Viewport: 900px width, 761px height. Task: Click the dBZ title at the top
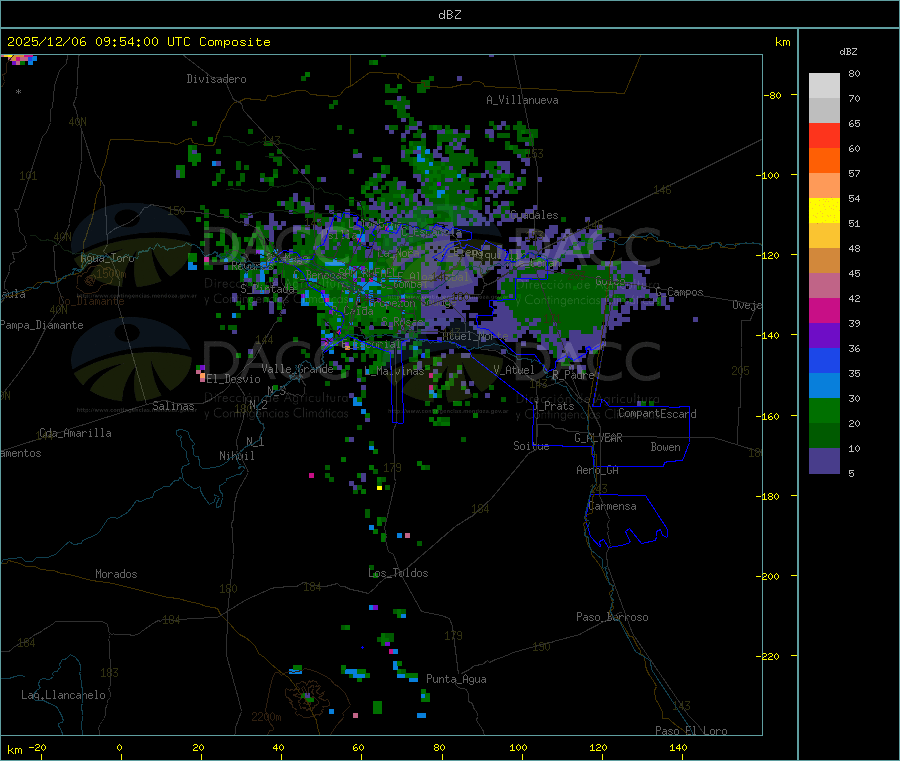click(x=449, y=15)
